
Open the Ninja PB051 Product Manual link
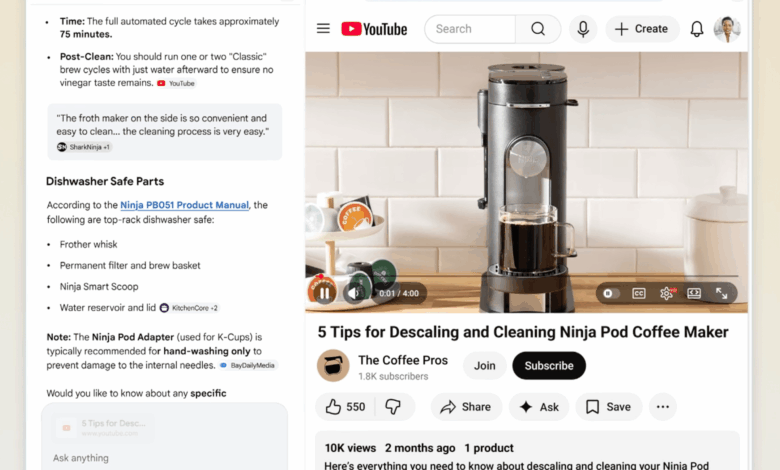(x=184, y=205)
